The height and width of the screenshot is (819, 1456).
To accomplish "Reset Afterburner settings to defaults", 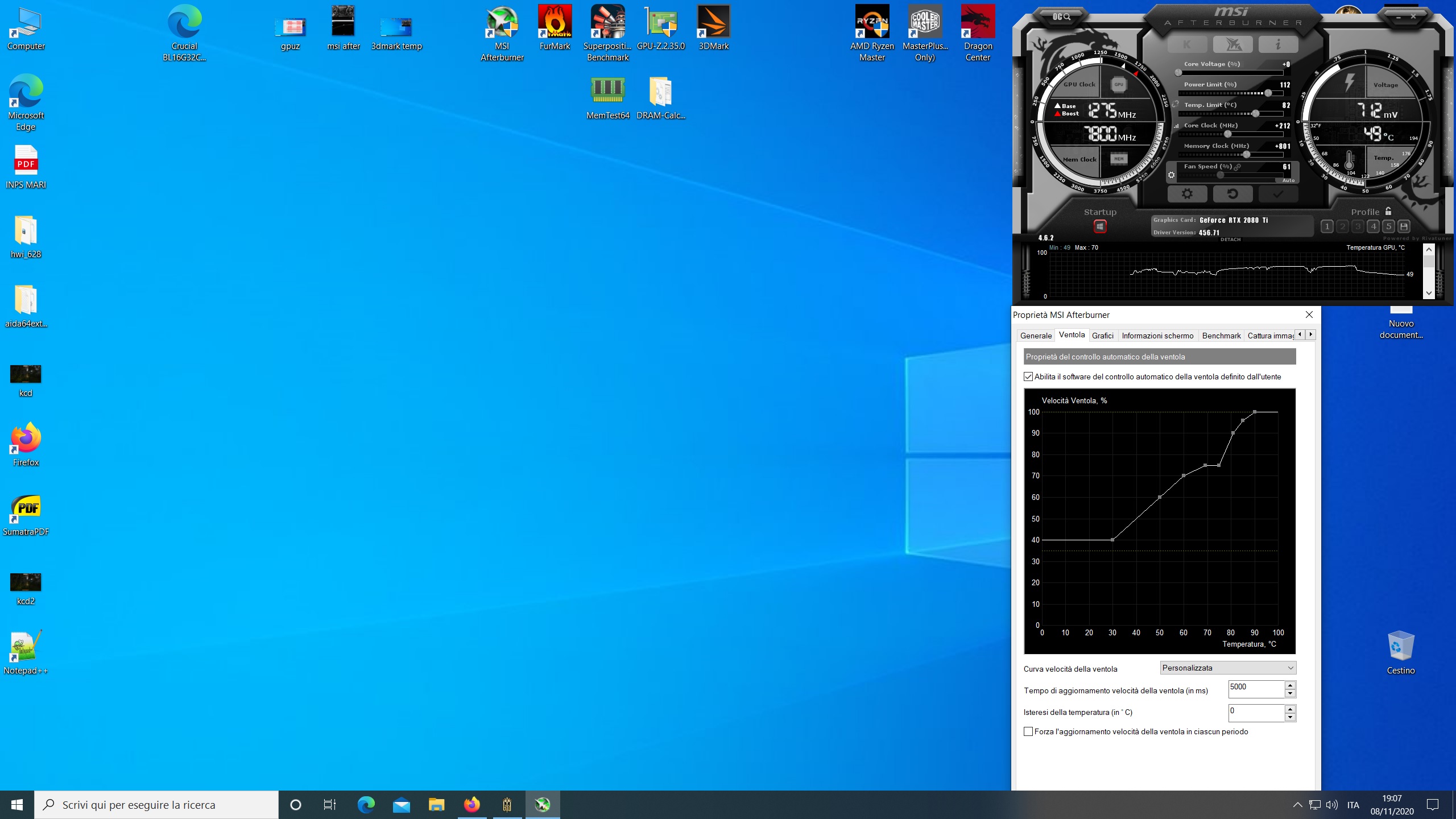I will [x=1232, y=194].
